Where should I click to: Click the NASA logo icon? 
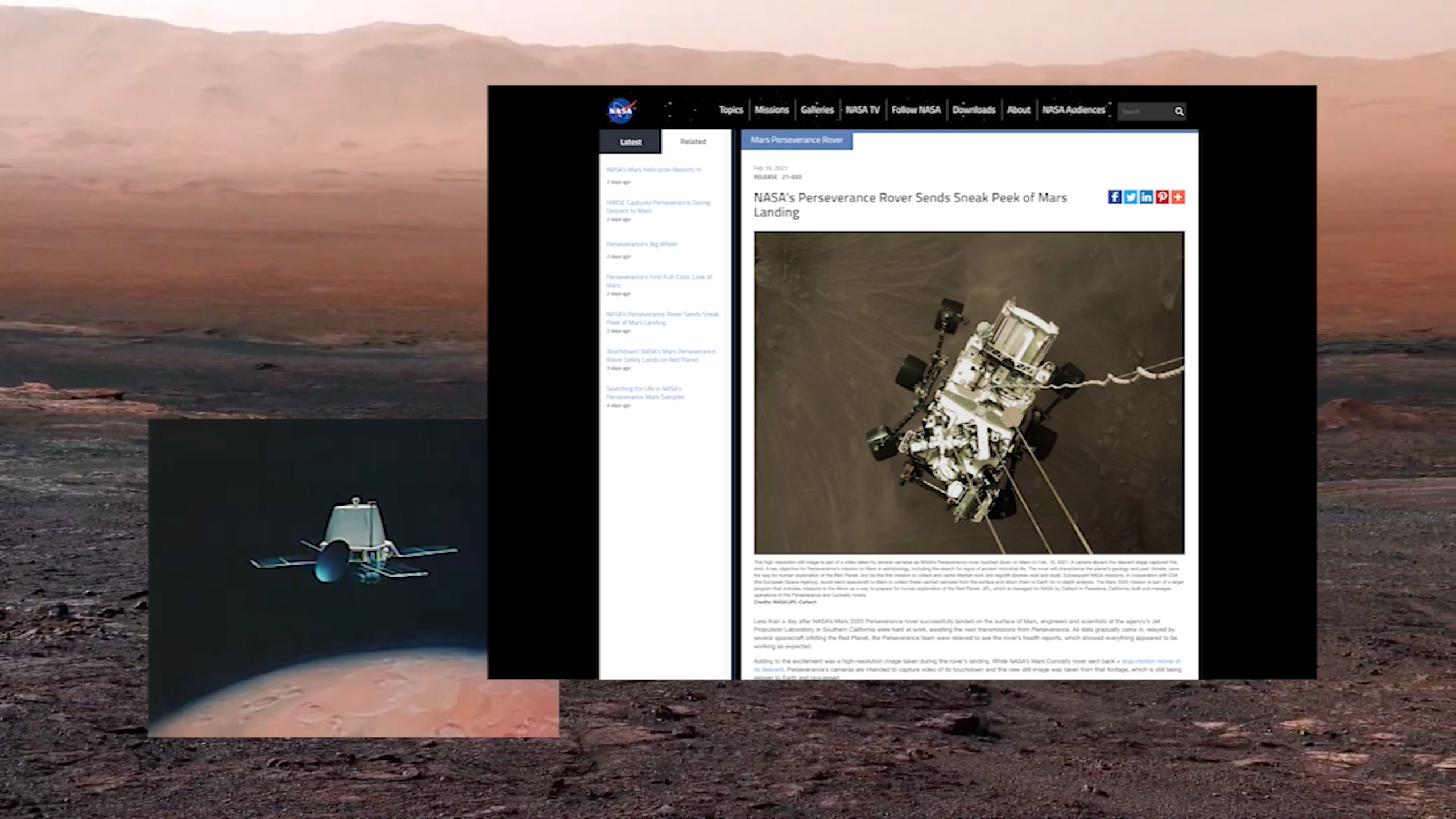pyautogui.click(x=621, y=110)
